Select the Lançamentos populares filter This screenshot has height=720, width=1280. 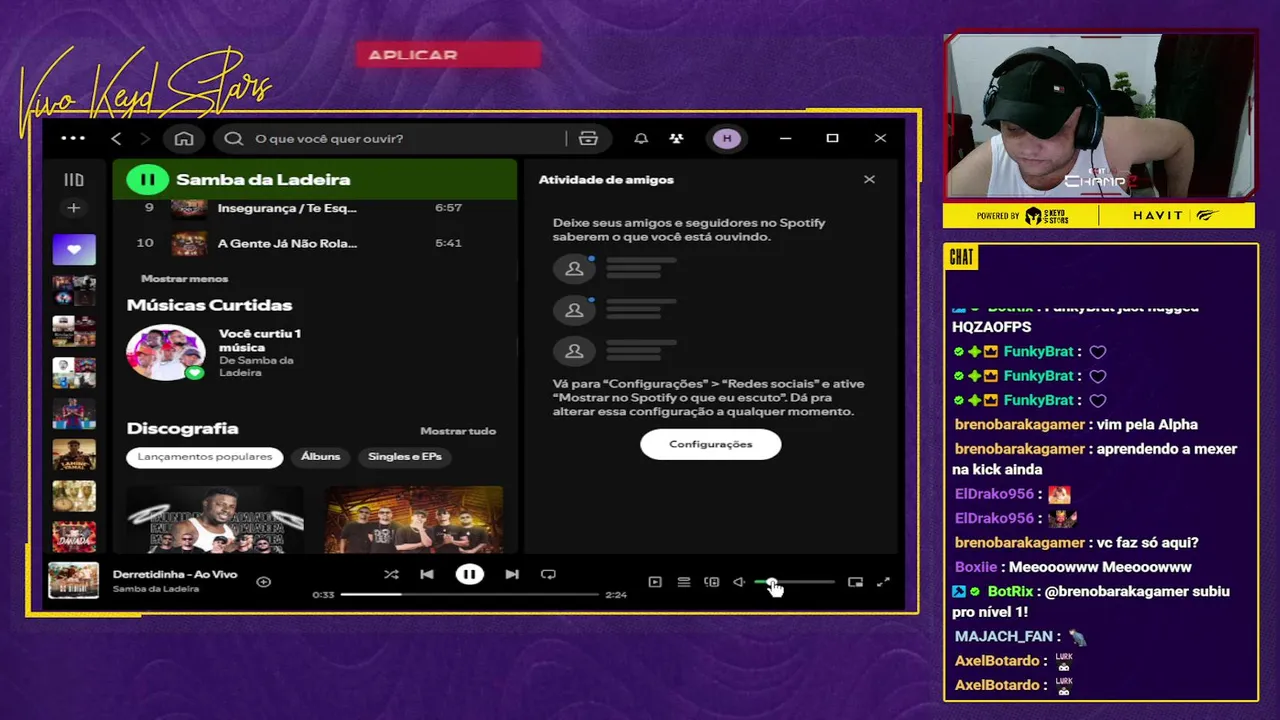[205, 457]
